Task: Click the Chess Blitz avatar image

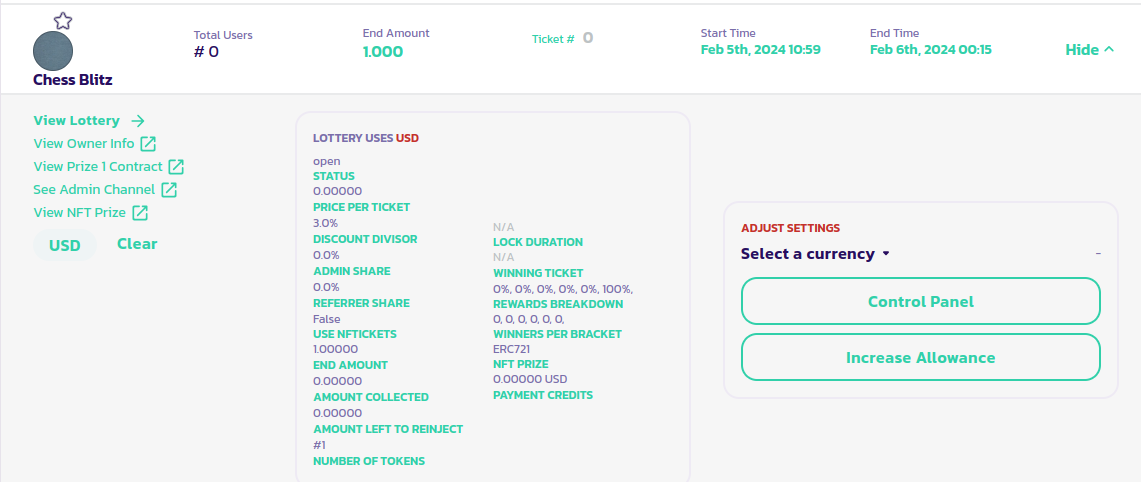Action: (x=53, y=51)
